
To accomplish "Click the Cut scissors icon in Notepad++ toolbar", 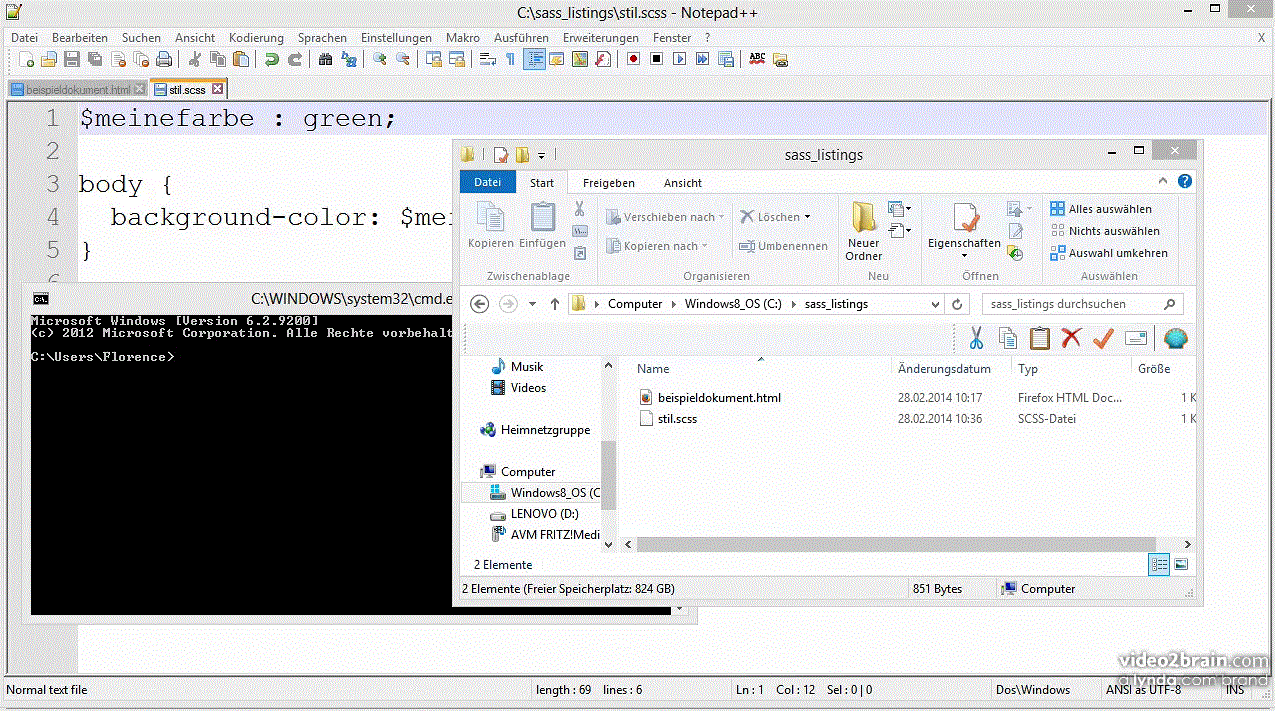I will [195, 59].
